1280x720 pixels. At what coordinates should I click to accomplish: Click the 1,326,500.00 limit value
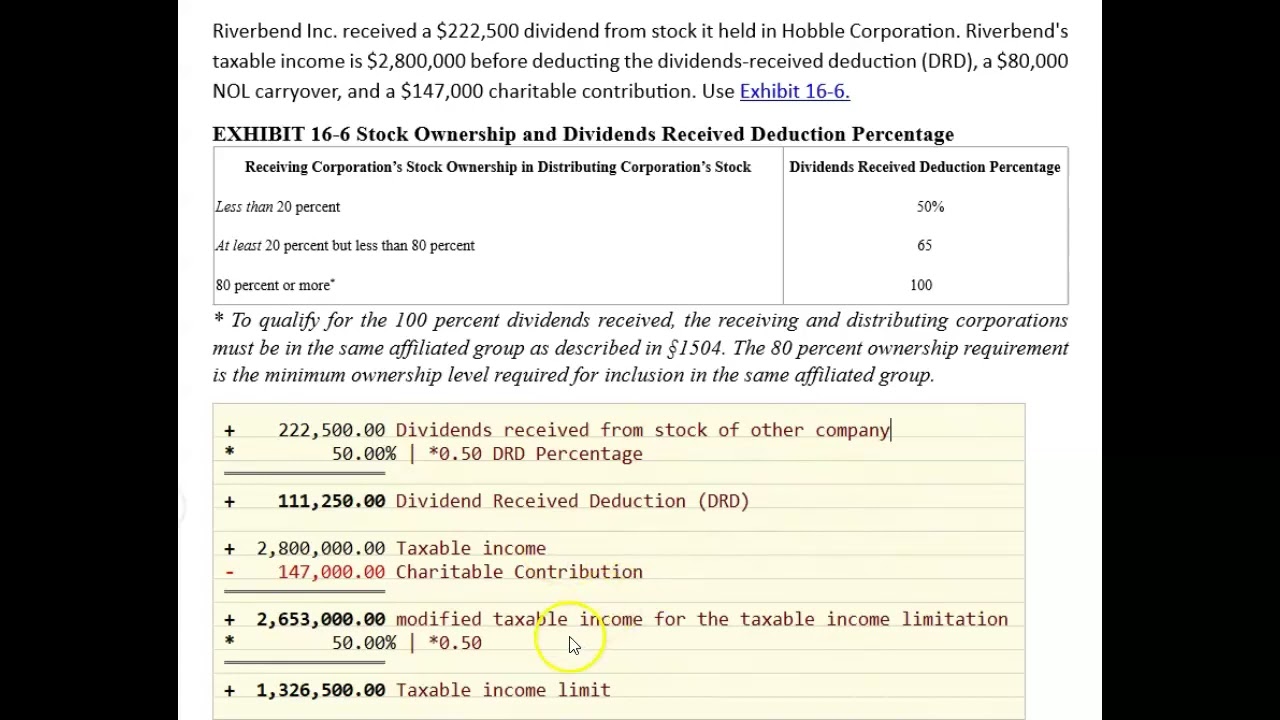tap(320, 690)
